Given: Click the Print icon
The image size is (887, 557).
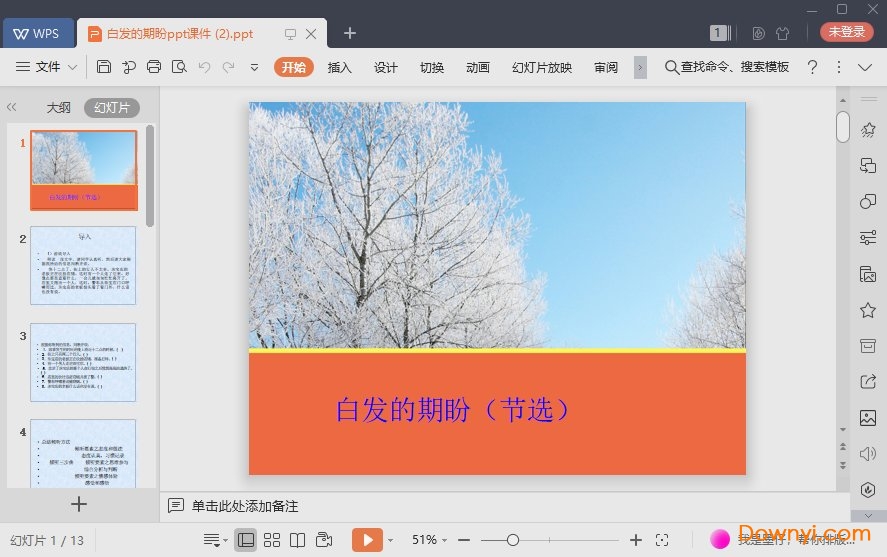Looking at the screenshot, I should click(154, 67).
